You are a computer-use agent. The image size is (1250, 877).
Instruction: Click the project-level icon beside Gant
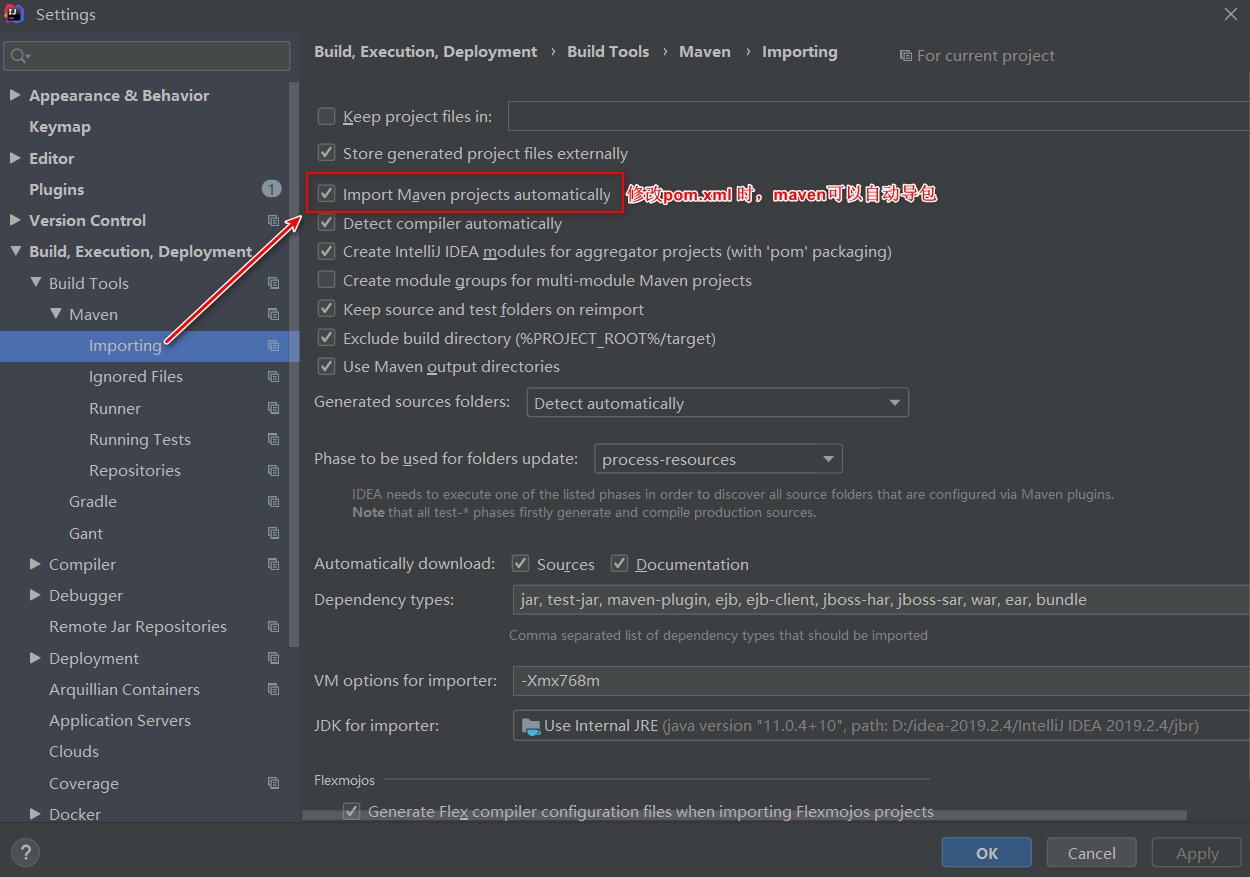[273, 534]
